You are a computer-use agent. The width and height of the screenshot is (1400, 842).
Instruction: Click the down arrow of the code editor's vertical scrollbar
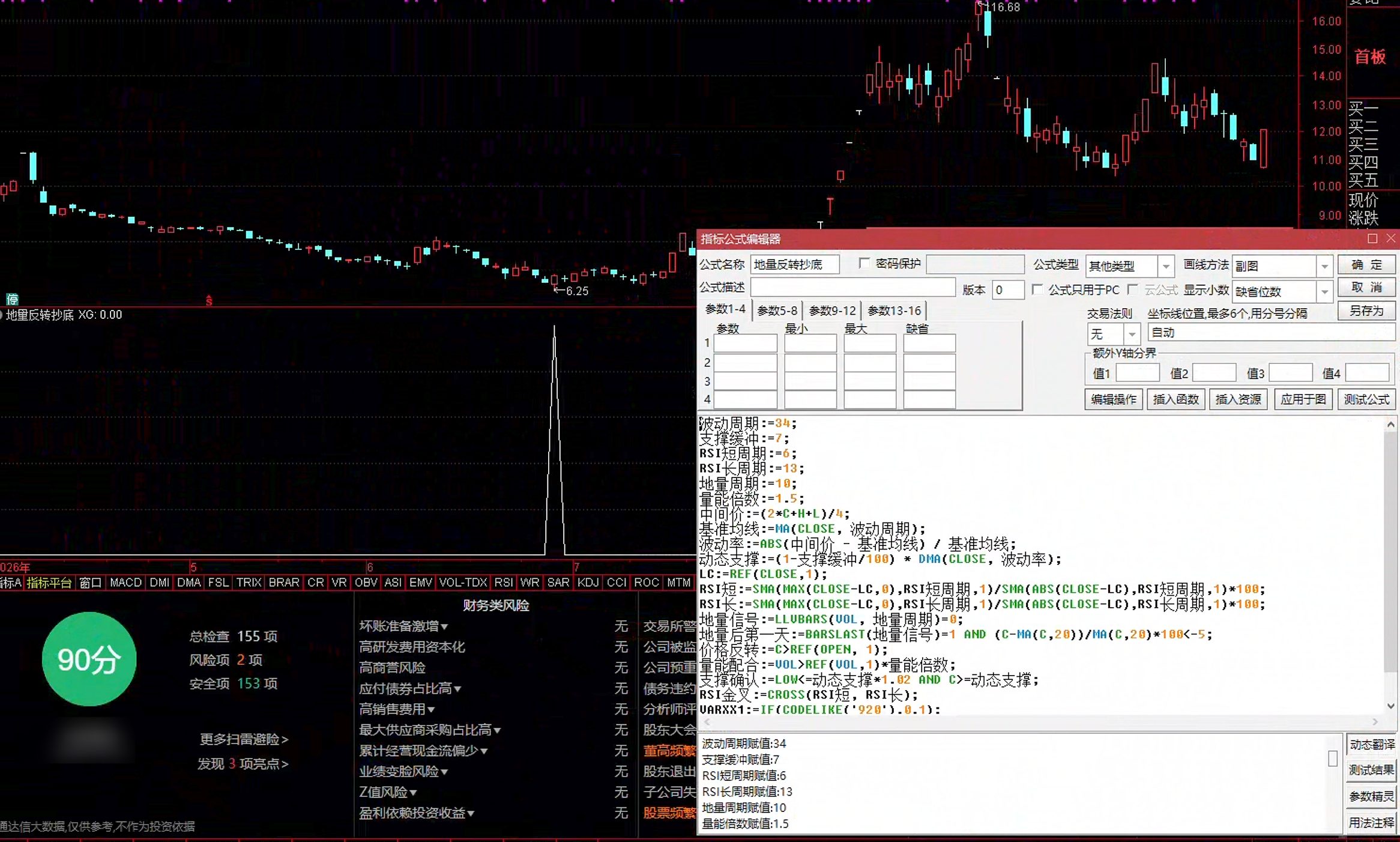[1390, 706]
